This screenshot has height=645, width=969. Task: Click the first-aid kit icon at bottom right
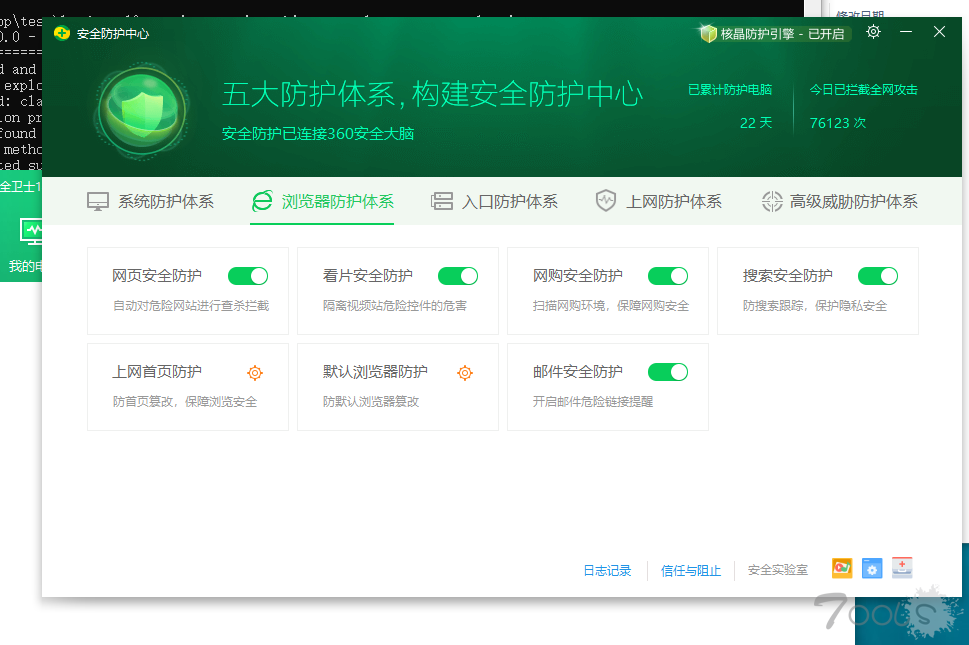point(902,568)
